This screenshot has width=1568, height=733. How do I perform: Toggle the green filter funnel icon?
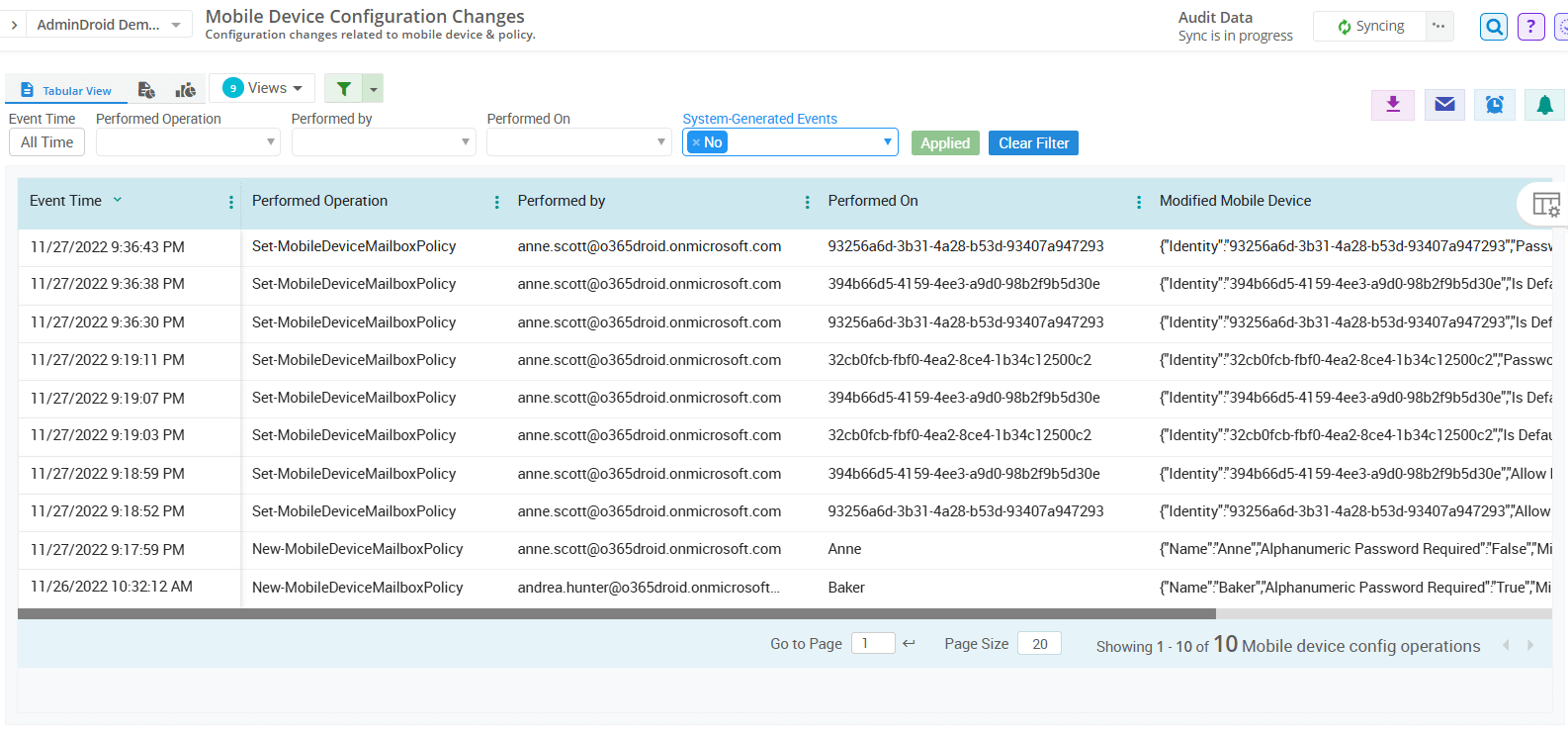343,89
